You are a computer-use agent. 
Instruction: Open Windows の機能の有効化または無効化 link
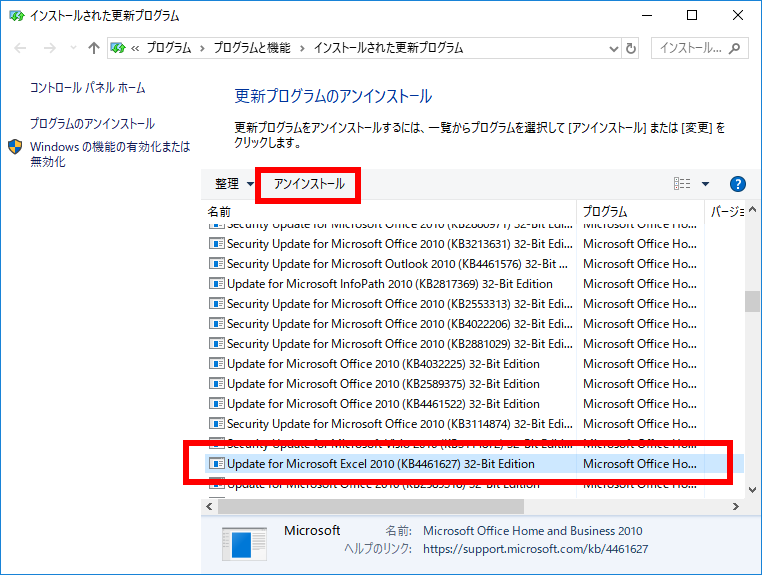click(x=110, y=154)
